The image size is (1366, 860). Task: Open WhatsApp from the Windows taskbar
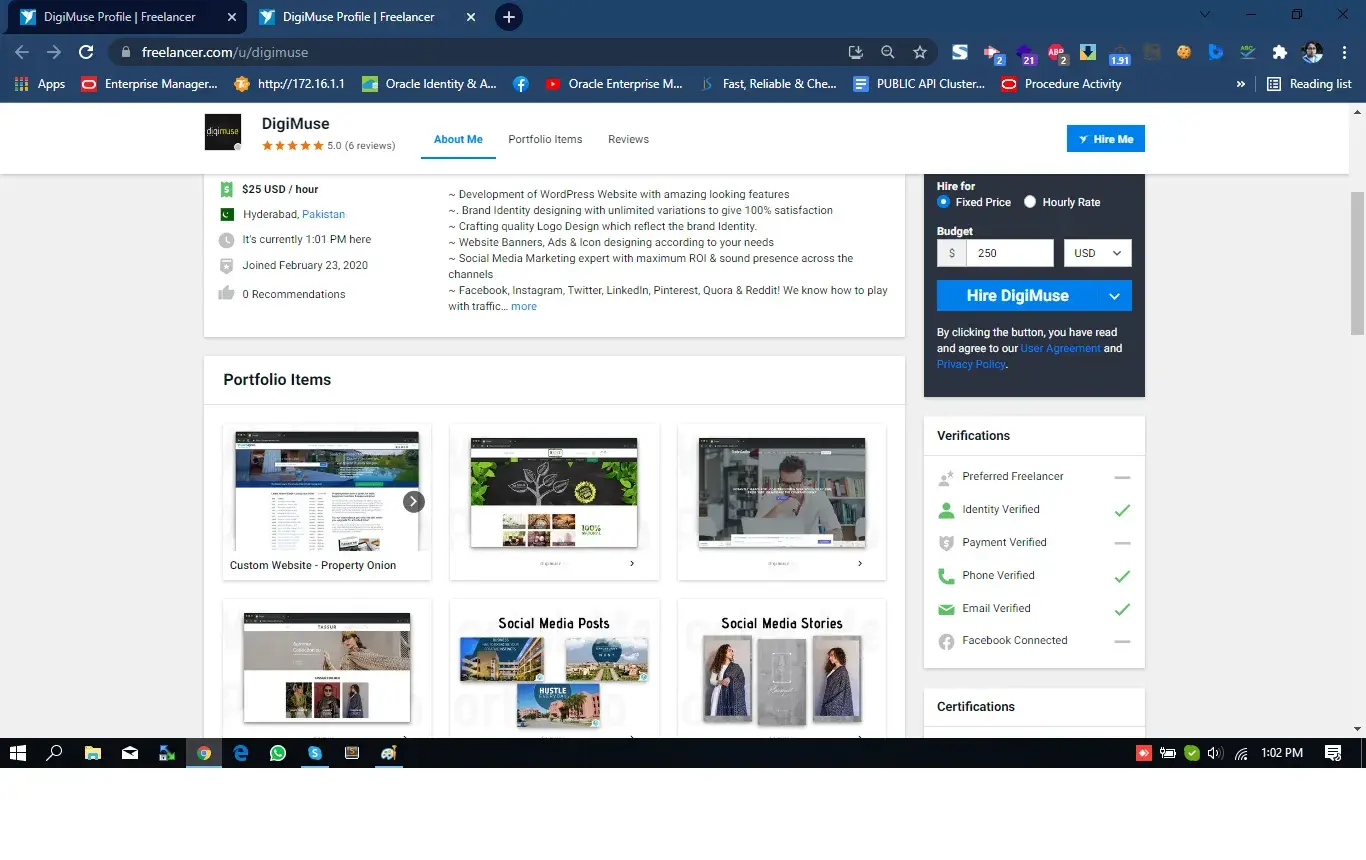278,753
